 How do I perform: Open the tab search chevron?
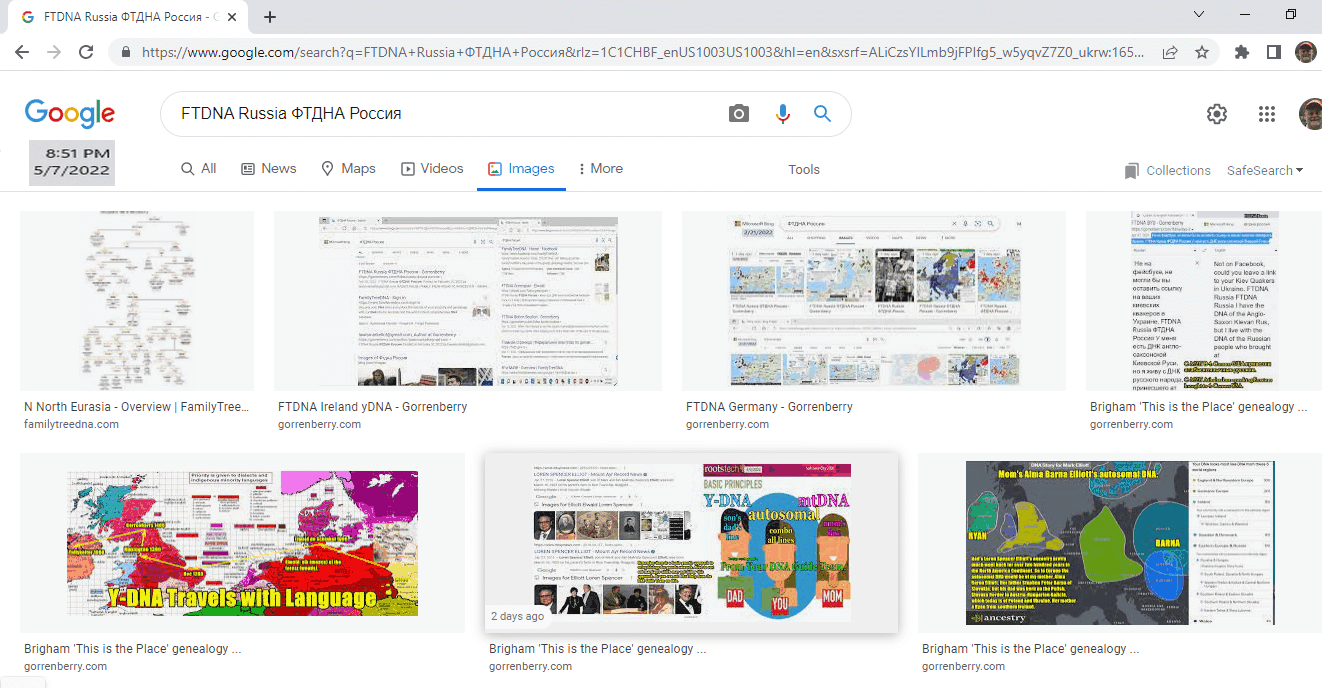tap(1200, 14)
